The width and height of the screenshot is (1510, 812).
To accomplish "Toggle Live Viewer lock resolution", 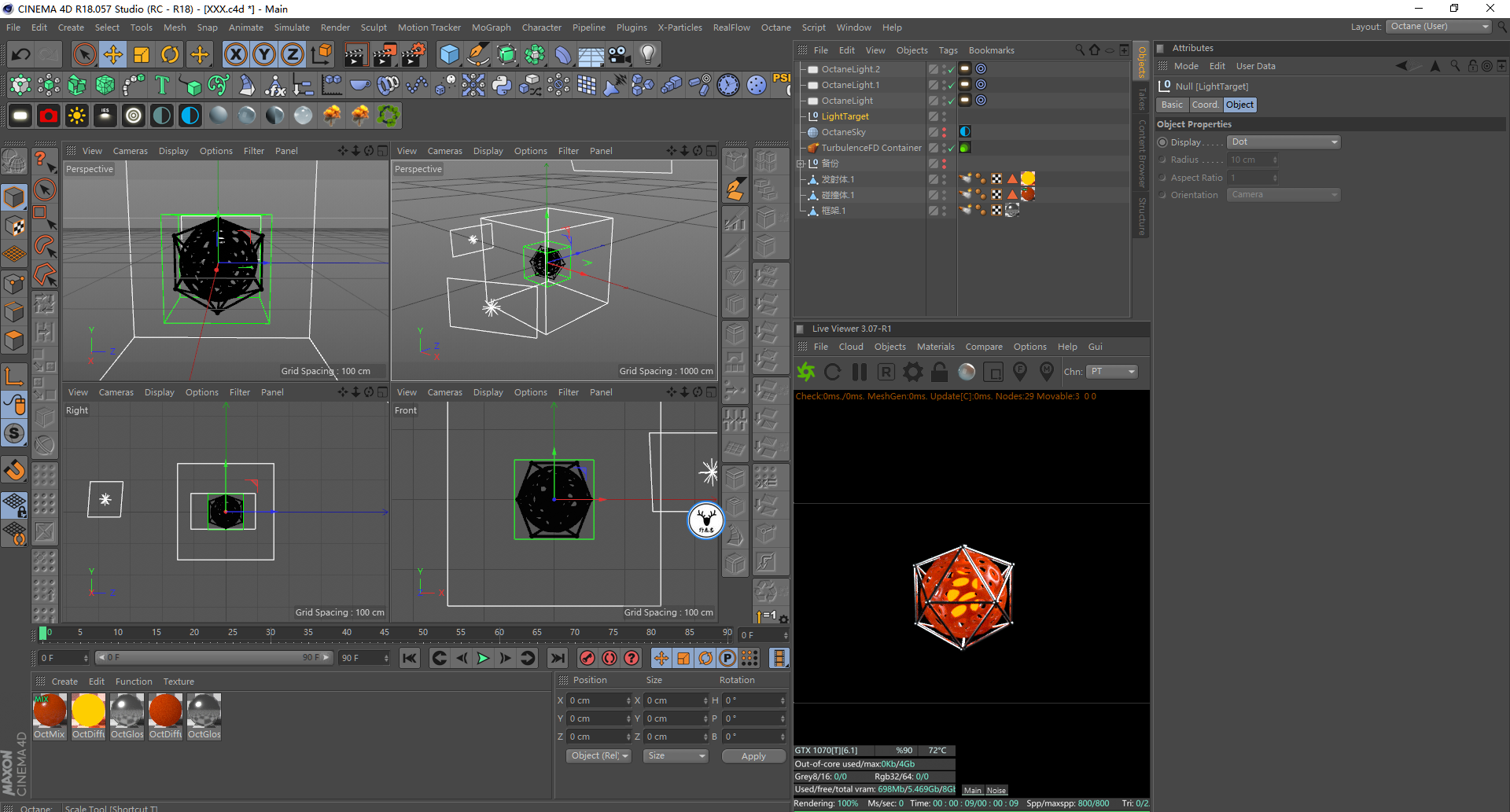I will [940, 372].
